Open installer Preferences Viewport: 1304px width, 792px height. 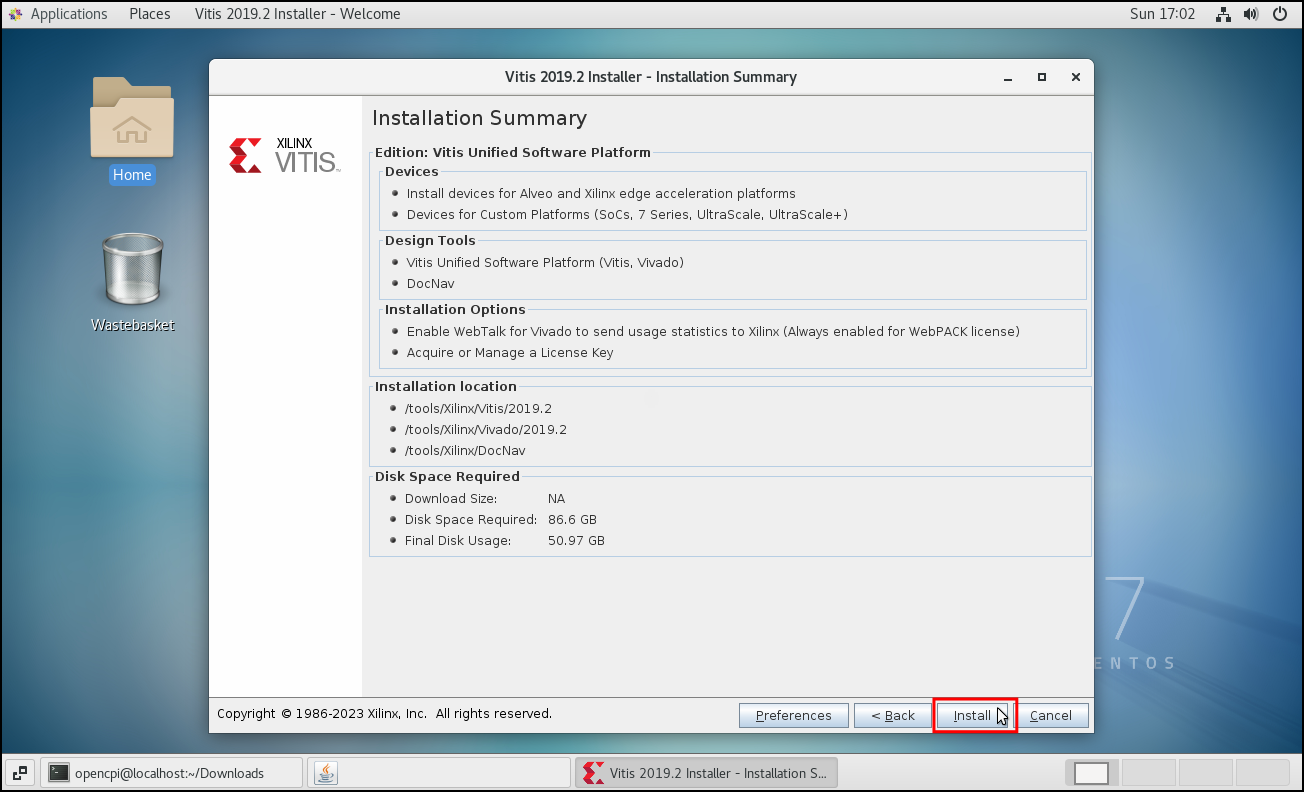click(794, 715)
